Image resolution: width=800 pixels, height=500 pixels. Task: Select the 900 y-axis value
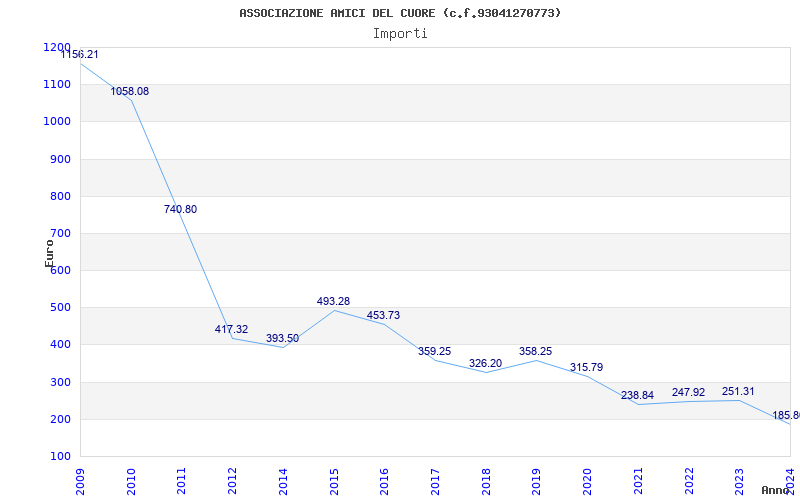60,159
